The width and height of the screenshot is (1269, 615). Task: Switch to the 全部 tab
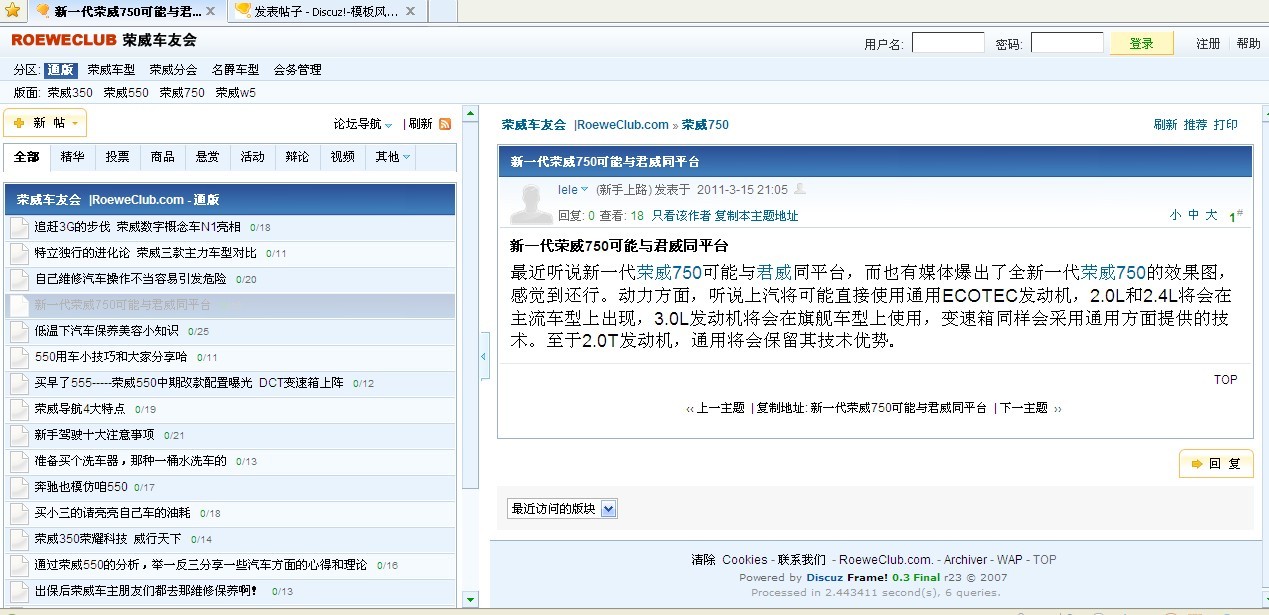click(27, 157)
